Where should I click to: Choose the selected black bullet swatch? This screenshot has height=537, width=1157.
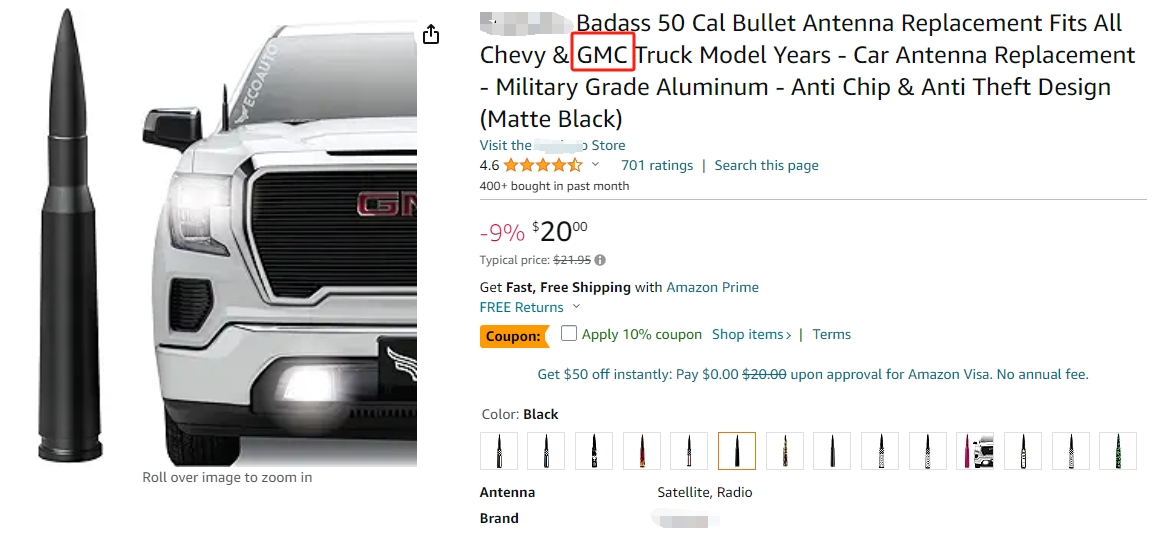tap(736, 451)
